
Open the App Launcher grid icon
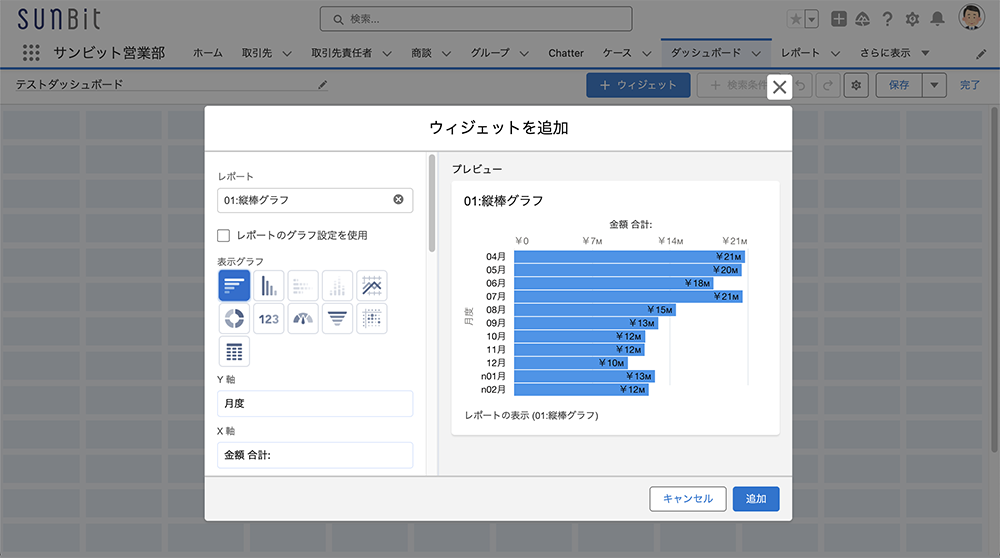[31, 53]
